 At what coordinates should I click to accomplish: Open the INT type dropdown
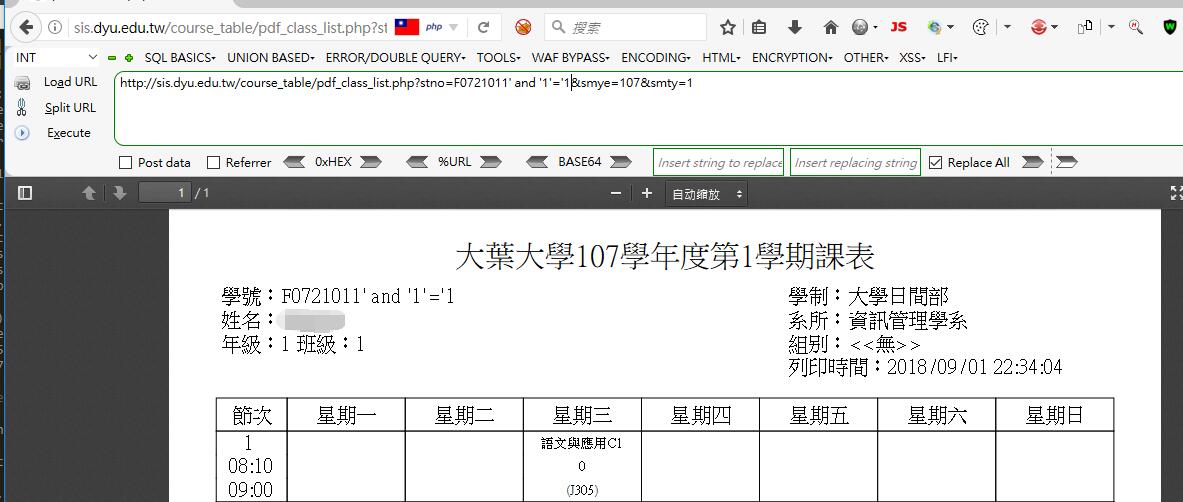57,57
